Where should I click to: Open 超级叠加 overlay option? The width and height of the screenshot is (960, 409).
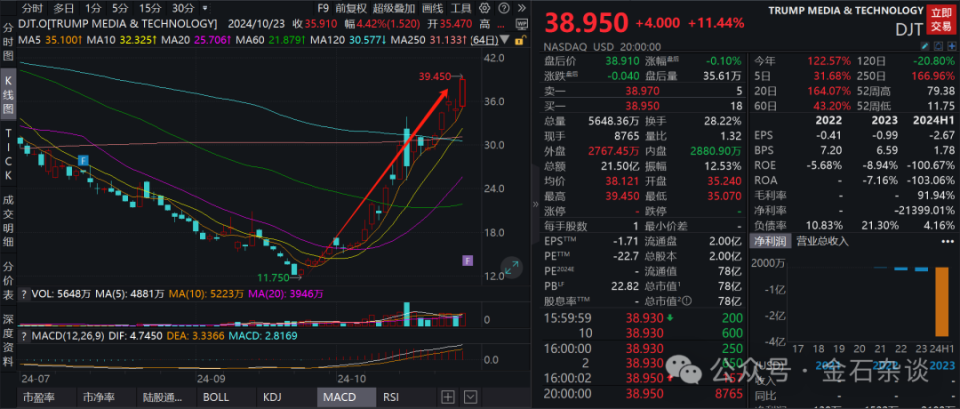[393, 9]
